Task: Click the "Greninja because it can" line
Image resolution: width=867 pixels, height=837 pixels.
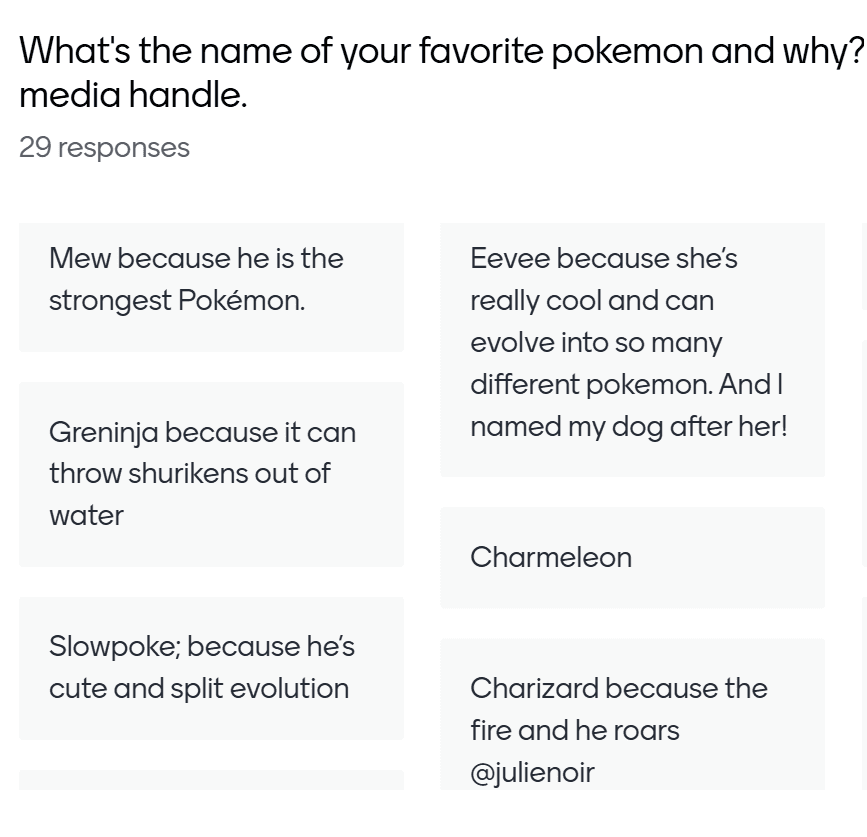Action: [x=202, y=433]
